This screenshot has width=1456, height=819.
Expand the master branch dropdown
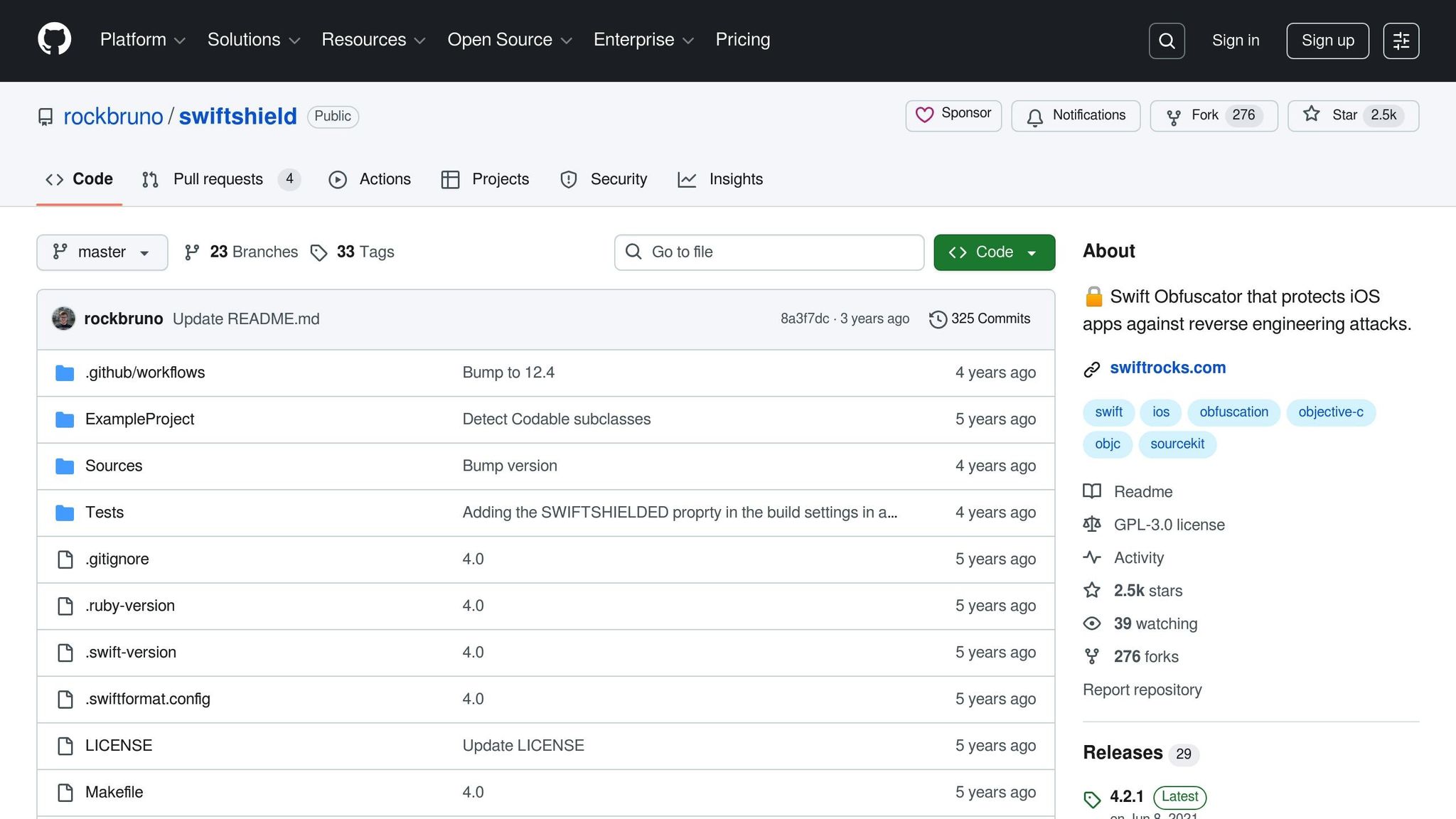click(x=102, y=252)
